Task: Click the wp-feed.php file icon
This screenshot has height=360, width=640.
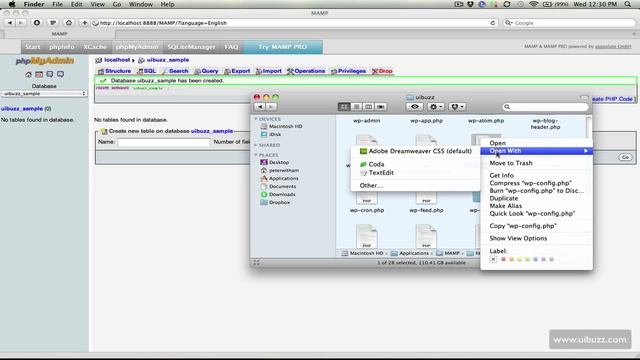Action: coord(426,199)
